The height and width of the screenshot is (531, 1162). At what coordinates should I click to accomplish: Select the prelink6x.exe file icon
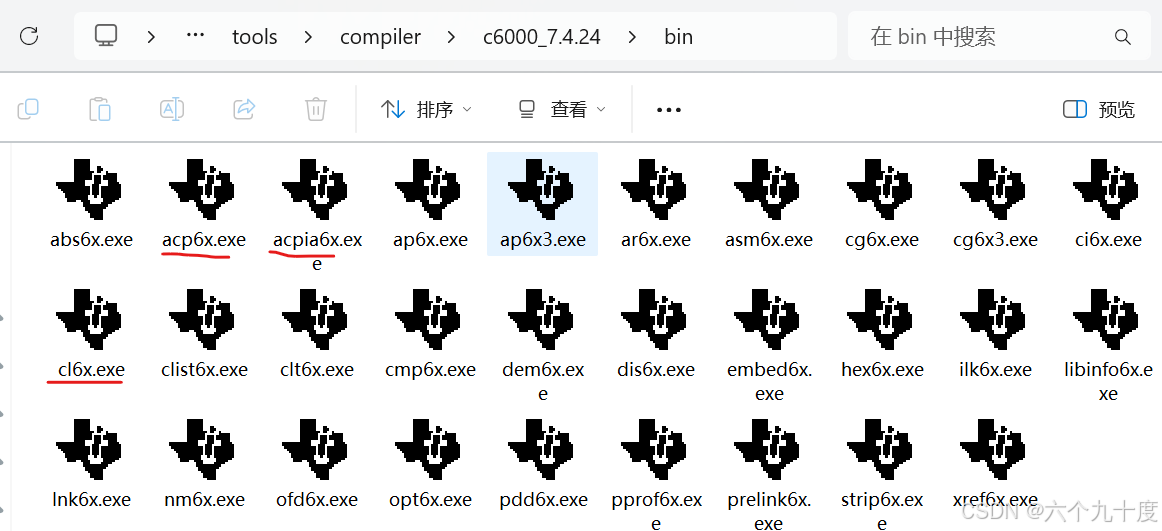[767, 450]
